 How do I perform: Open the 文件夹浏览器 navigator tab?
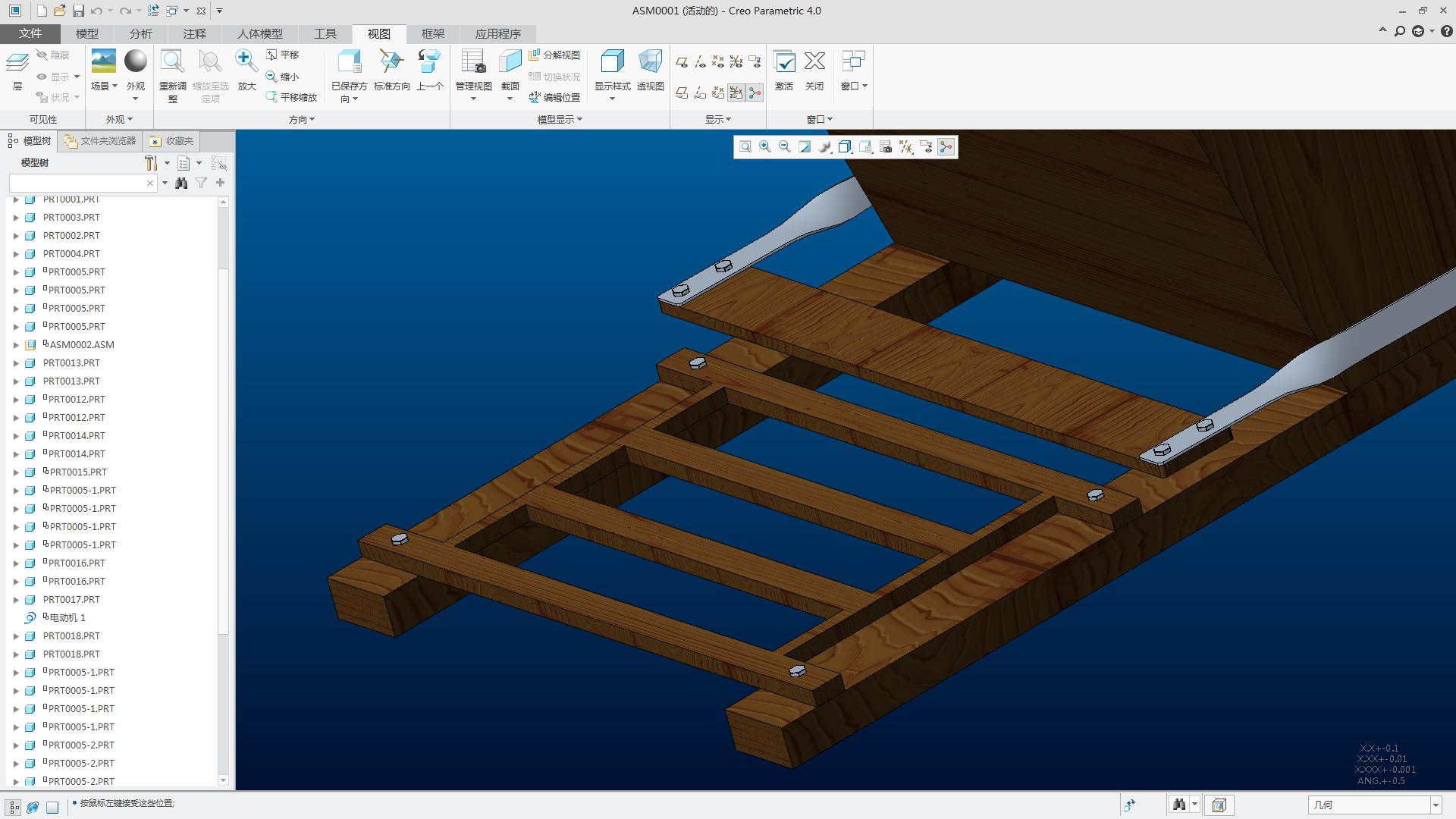pos(100,141)
